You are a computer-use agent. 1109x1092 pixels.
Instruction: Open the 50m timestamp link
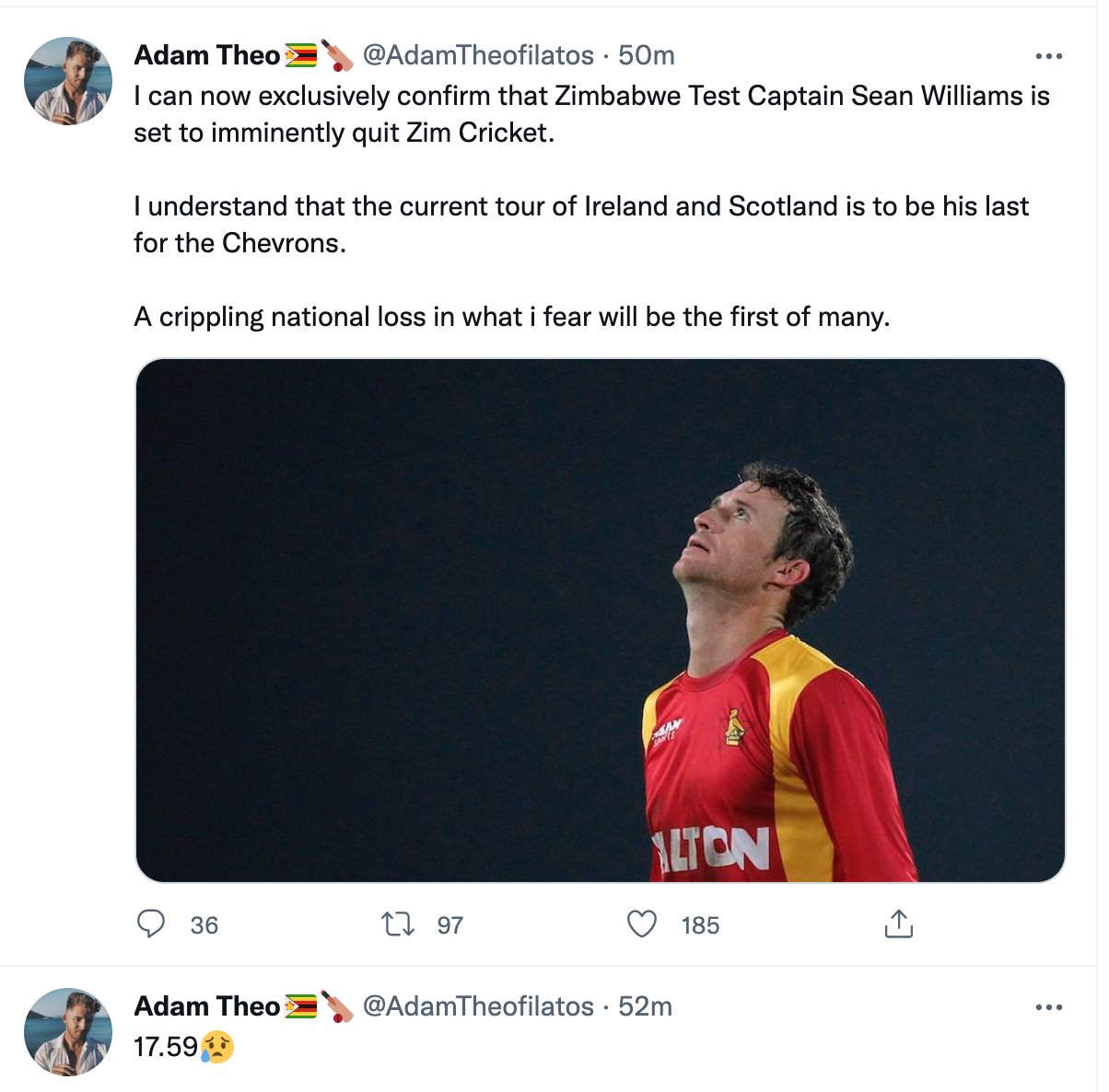point(647,55)
